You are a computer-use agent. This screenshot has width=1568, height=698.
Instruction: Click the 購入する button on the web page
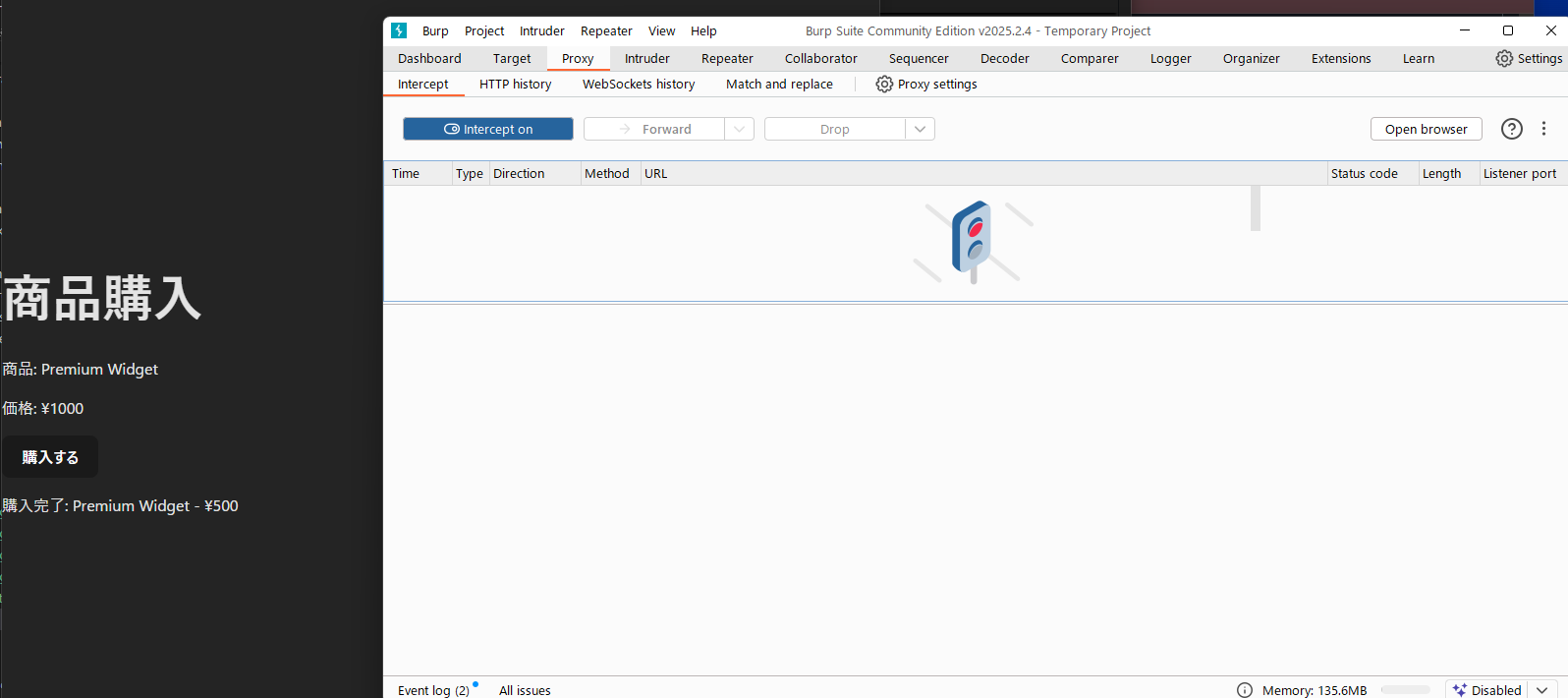pyautogui.click(x=50, y=457)
